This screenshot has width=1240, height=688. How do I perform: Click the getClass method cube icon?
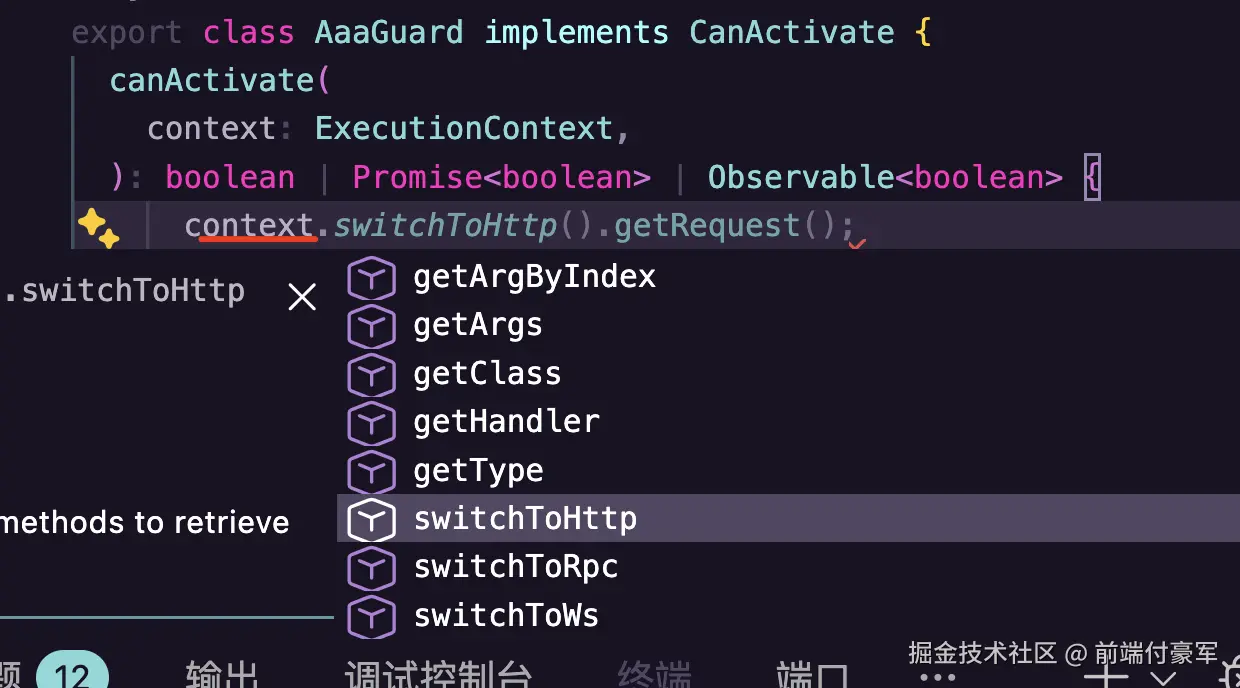coord(371,374)
